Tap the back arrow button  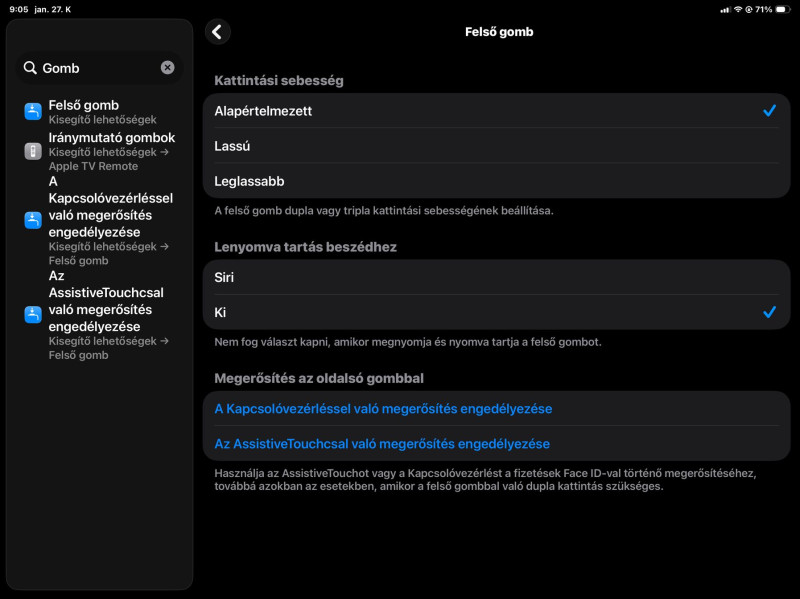point(217,32)
